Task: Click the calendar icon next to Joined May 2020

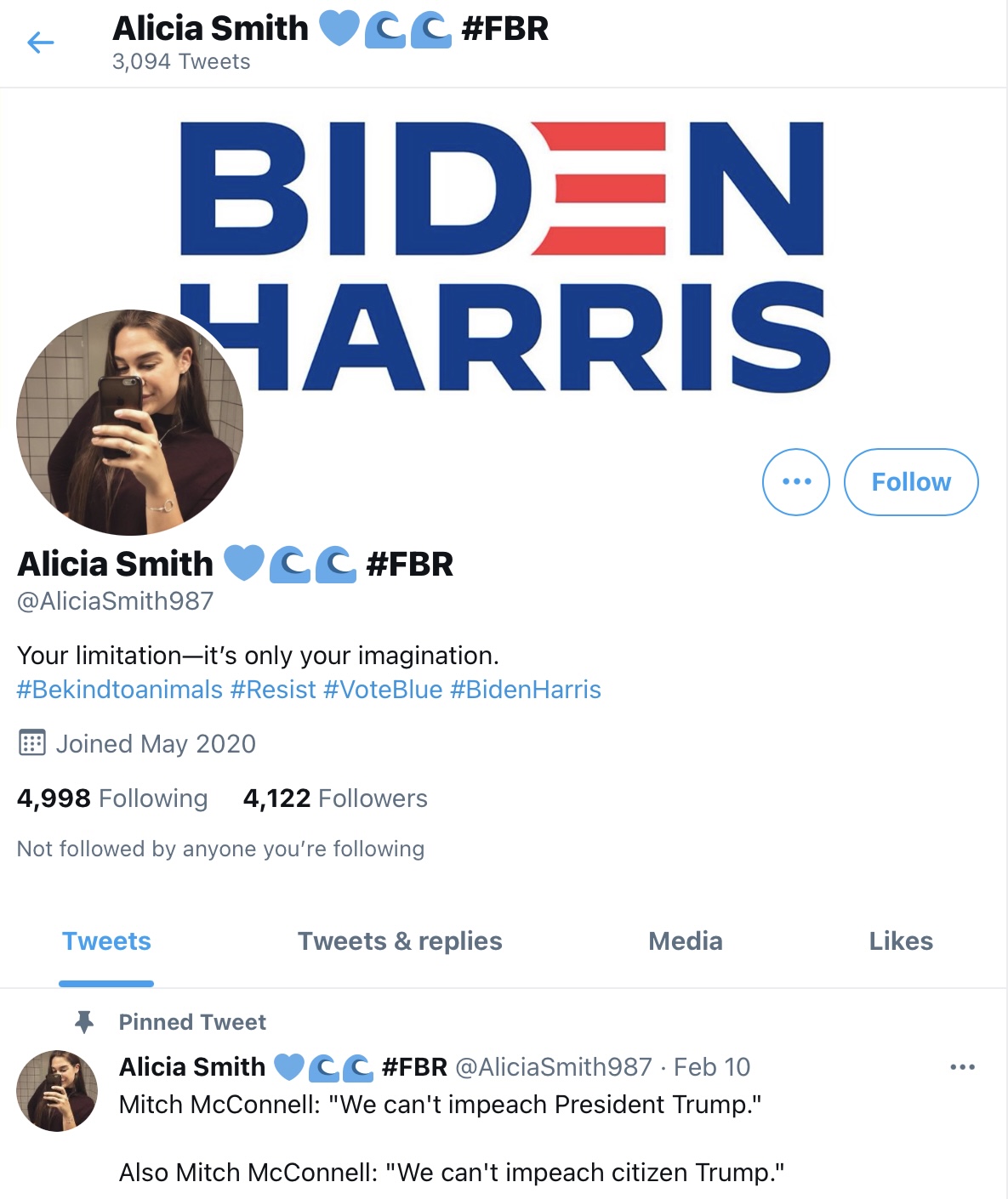Action: pyautogui.click(x=31, y=743)
